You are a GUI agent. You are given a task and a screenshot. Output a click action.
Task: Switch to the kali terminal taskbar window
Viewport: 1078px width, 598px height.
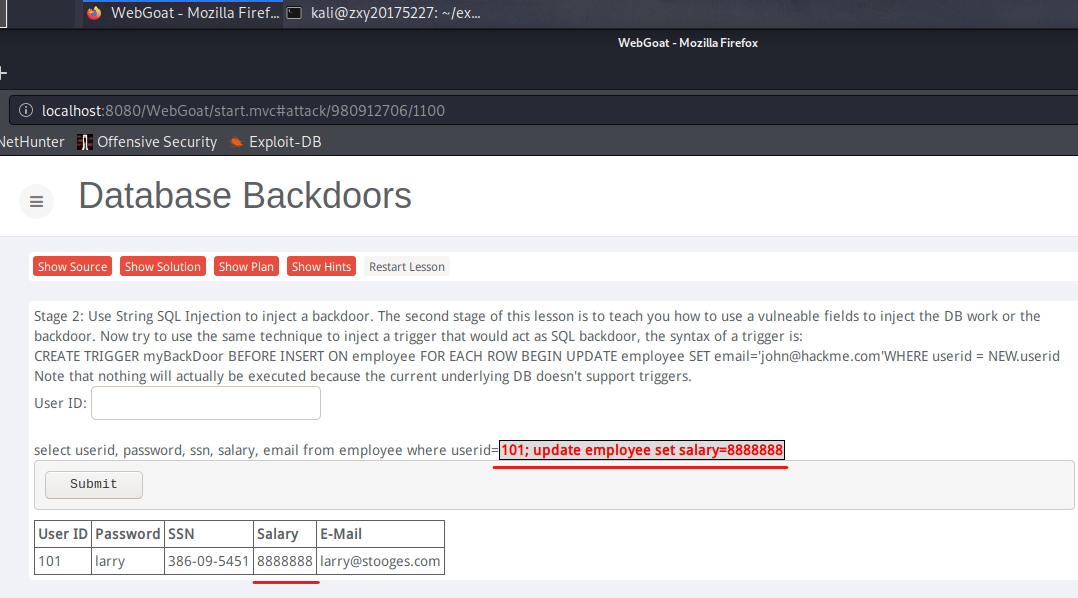tap(384, 13)
